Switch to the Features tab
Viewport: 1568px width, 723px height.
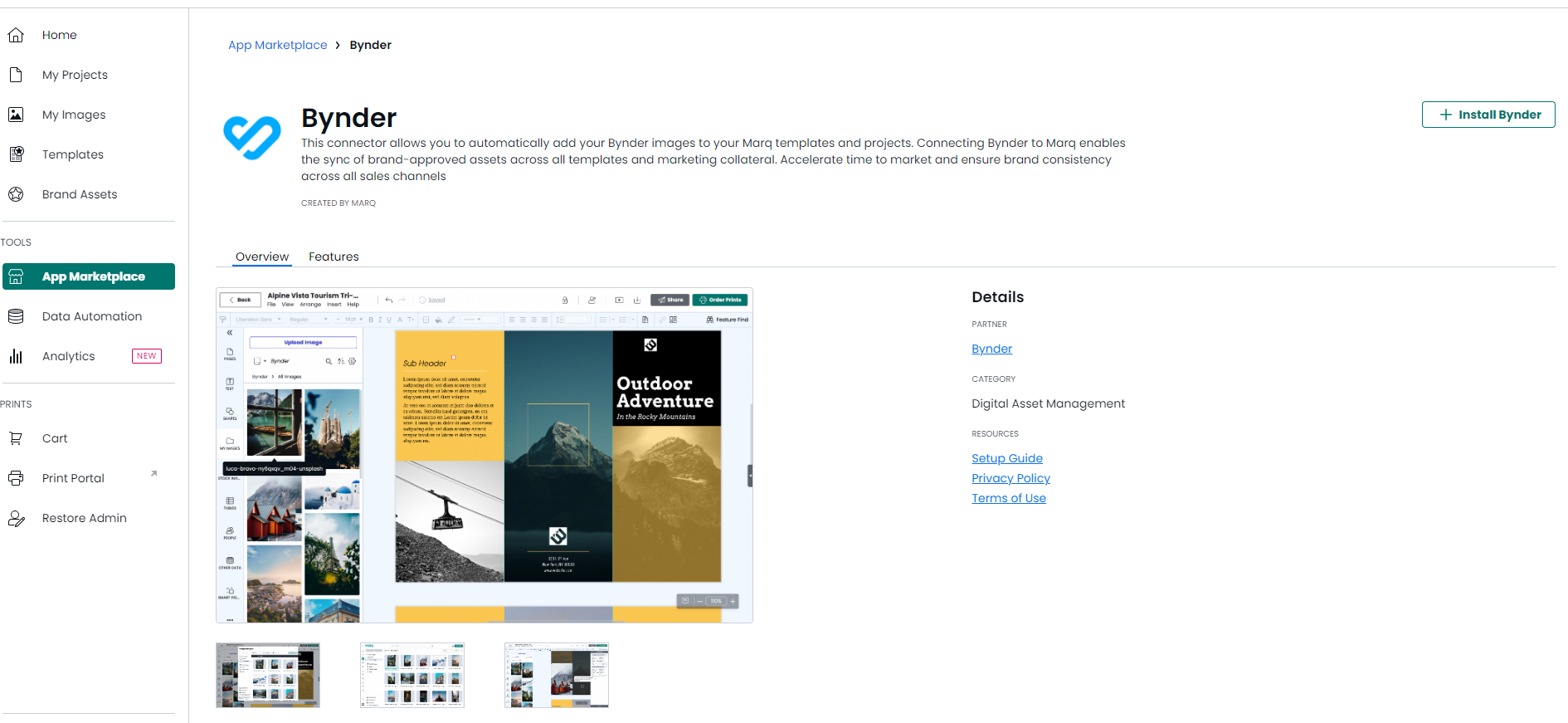334,256
